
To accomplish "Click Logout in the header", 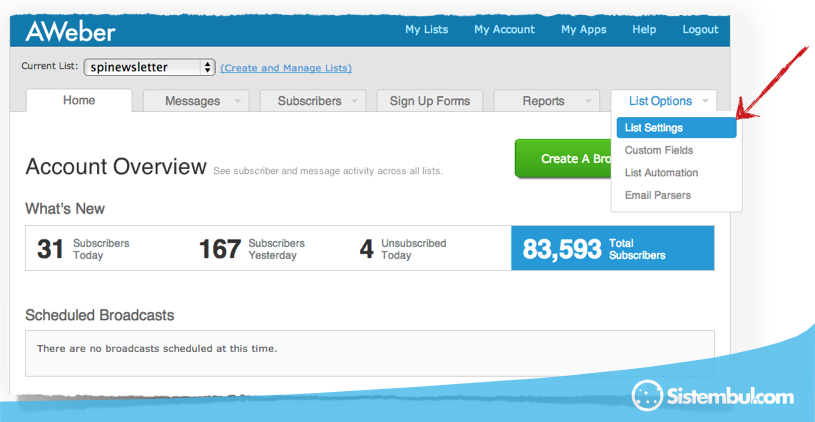I will click(x=700, y=30).
